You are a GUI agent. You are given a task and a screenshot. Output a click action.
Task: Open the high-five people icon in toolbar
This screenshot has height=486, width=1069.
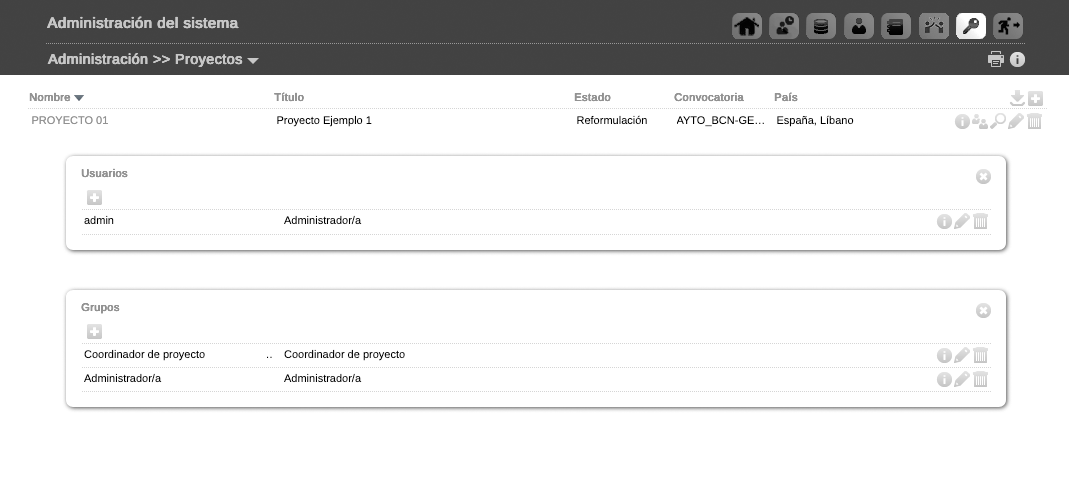pos(933,26)
